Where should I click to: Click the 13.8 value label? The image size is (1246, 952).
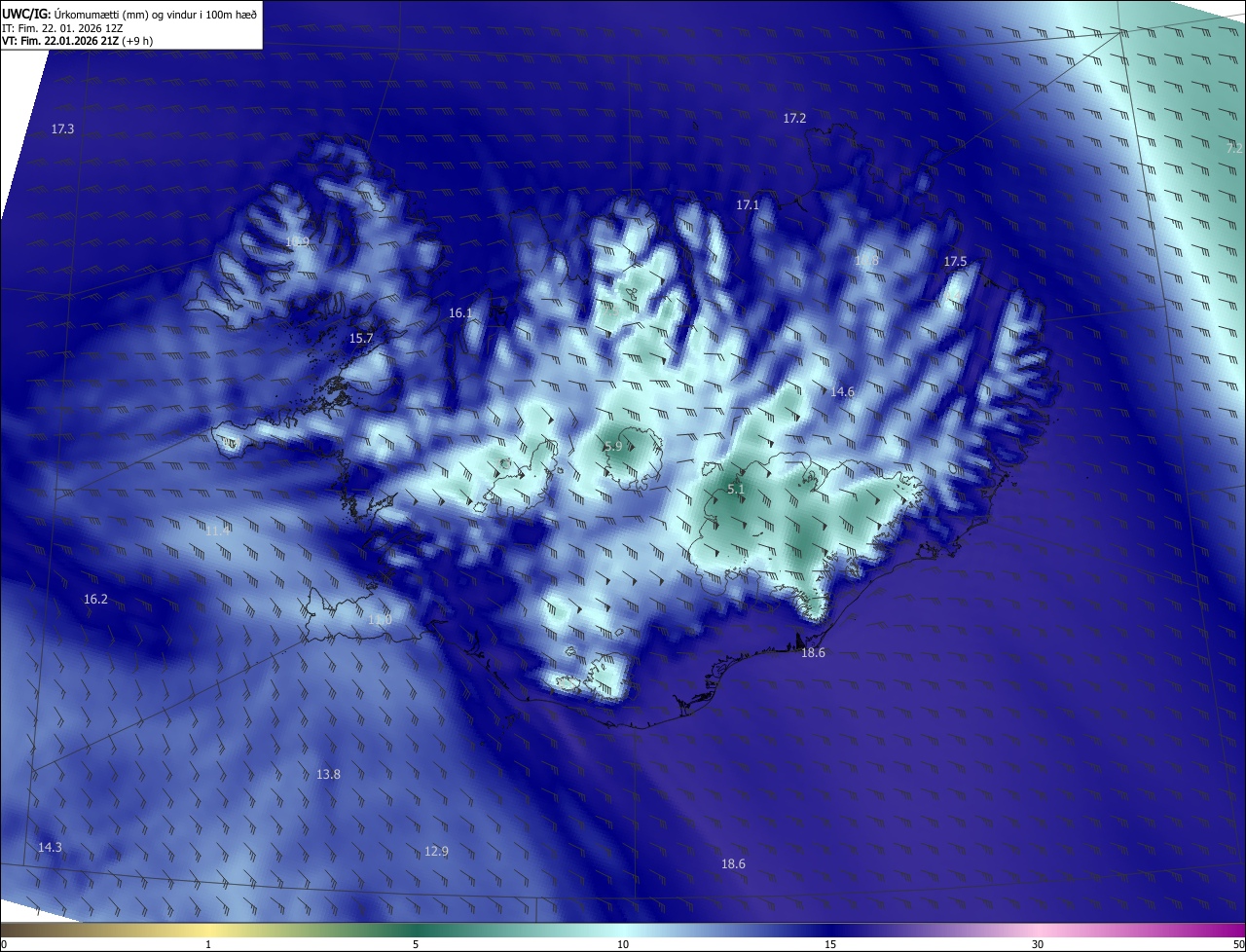click(328, 774)
